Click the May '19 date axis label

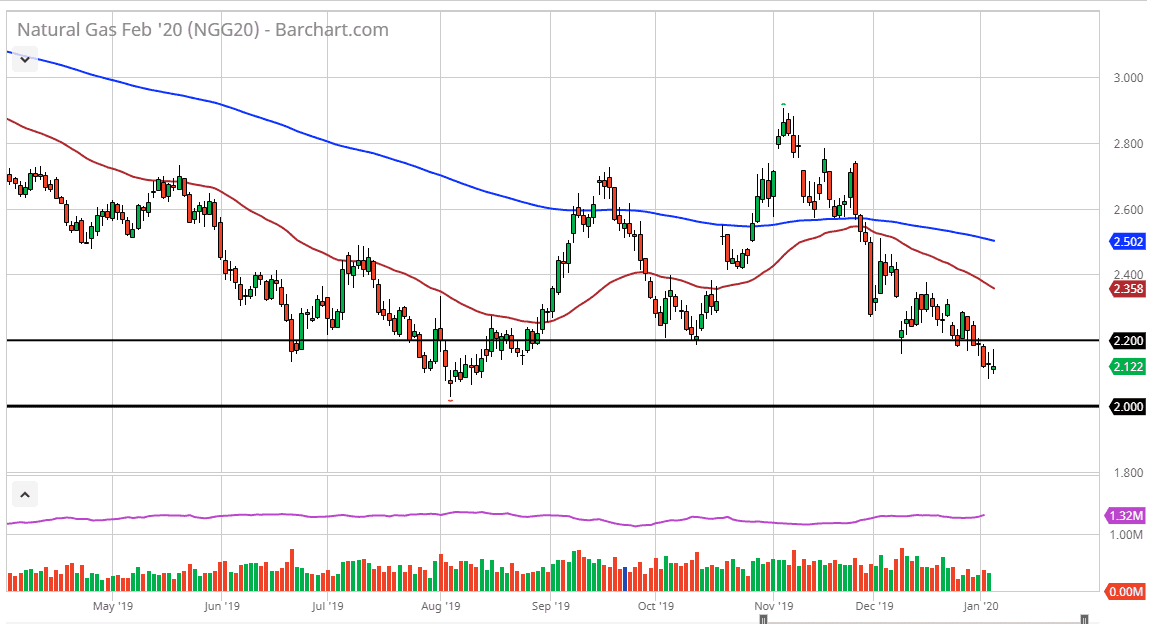(x=113, y=606)
